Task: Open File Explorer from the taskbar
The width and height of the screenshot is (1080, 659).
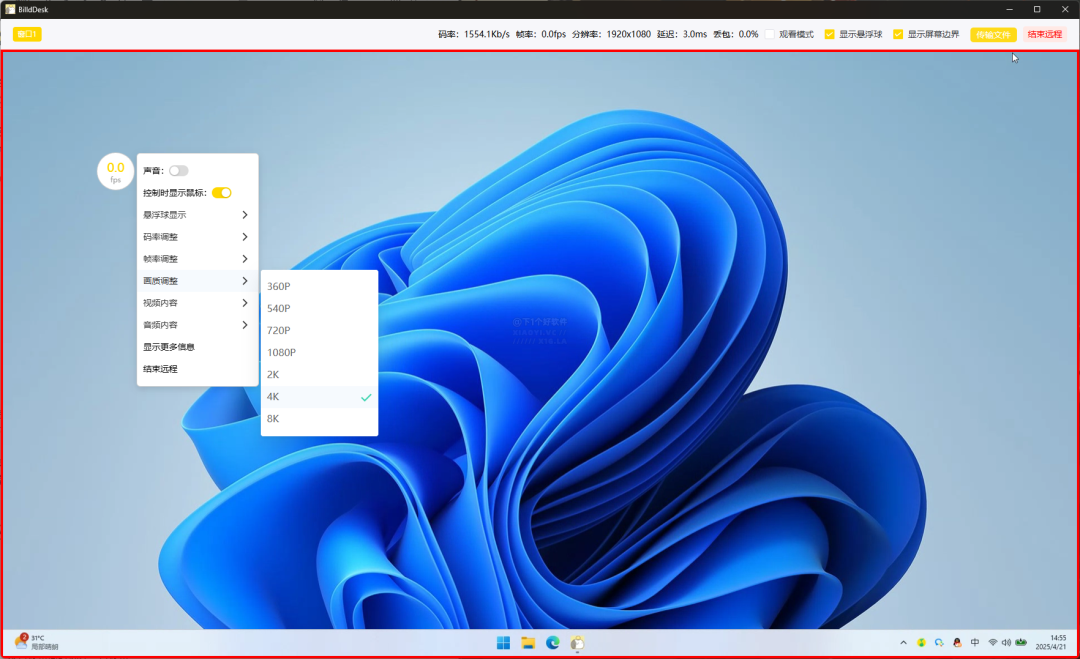Action: point(528,642)
